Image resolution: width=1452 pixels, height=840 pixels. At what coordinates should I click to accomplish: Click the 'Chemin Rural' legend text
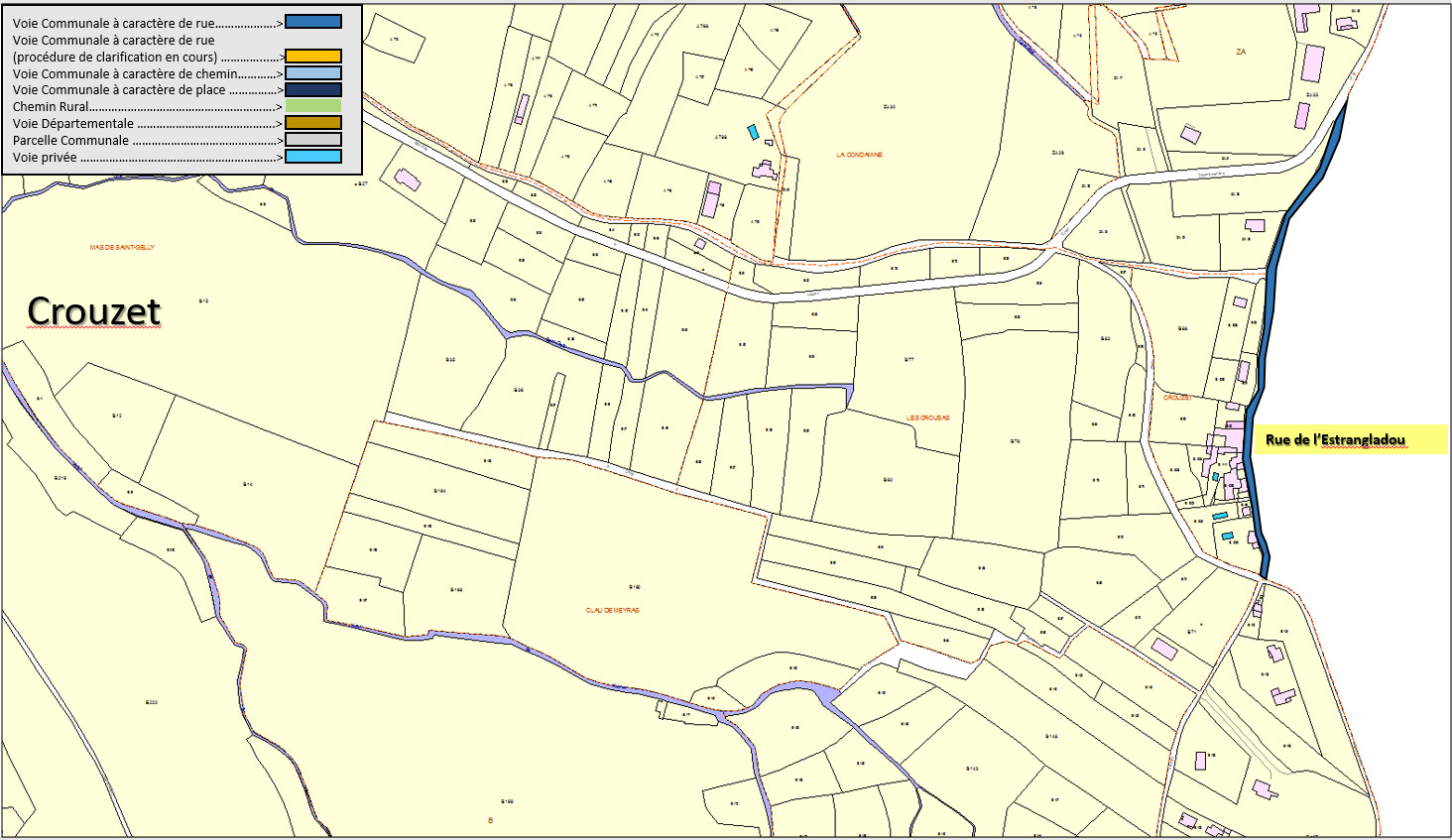pyautogui.click(x=51, y=107)
